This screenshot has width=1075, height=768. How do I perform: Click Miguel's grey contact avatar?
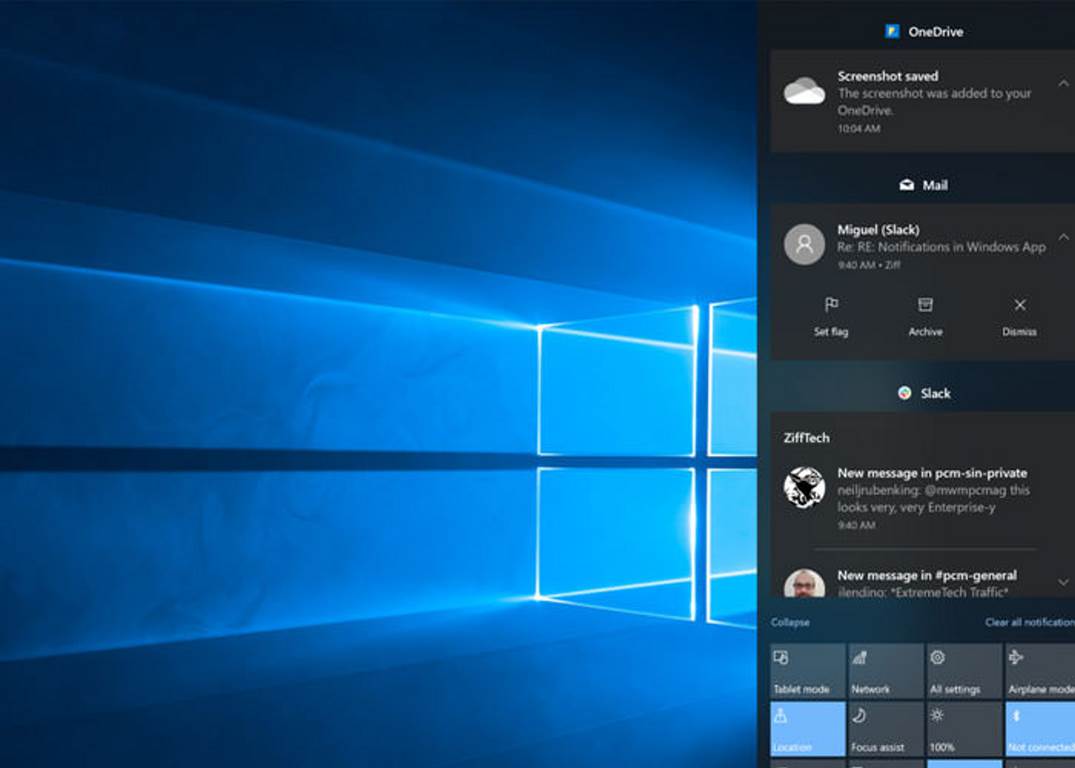tap(804, 245)
